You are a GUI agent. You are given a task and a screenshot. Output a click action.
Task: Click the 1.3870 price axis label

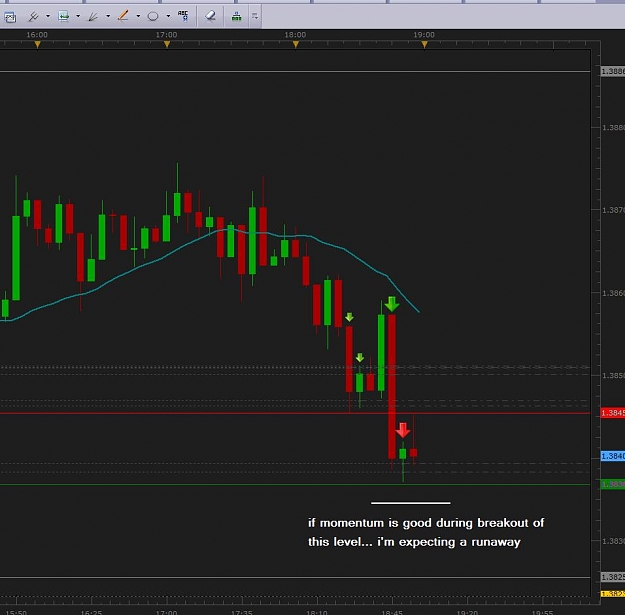pos(613,210)
